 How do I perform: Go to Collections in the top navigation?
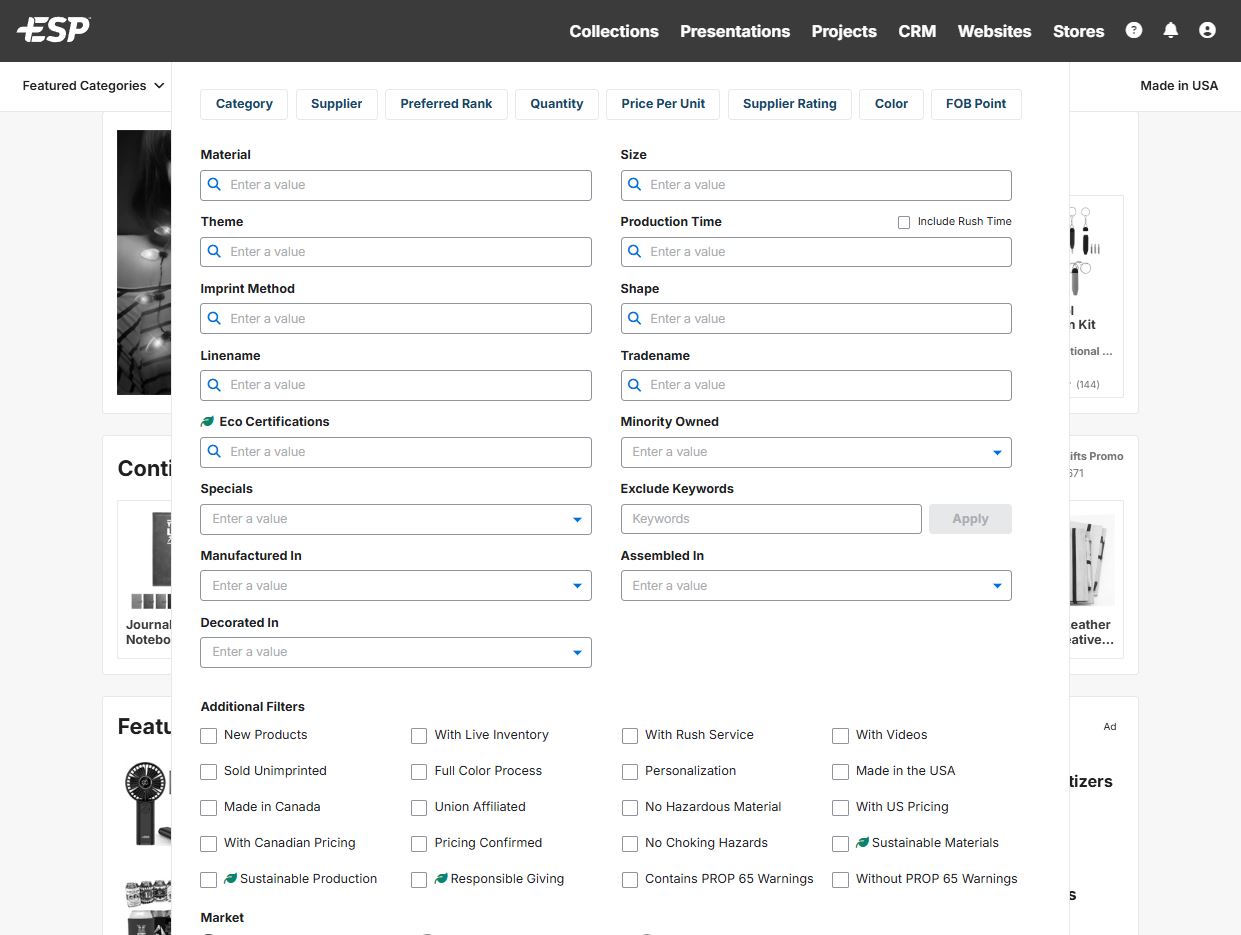pos(613,31)
